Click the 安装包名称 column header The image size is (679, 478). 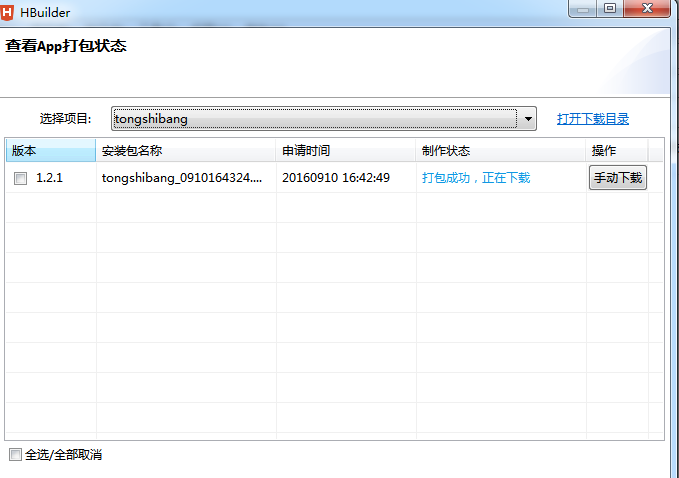click(186, 151)
